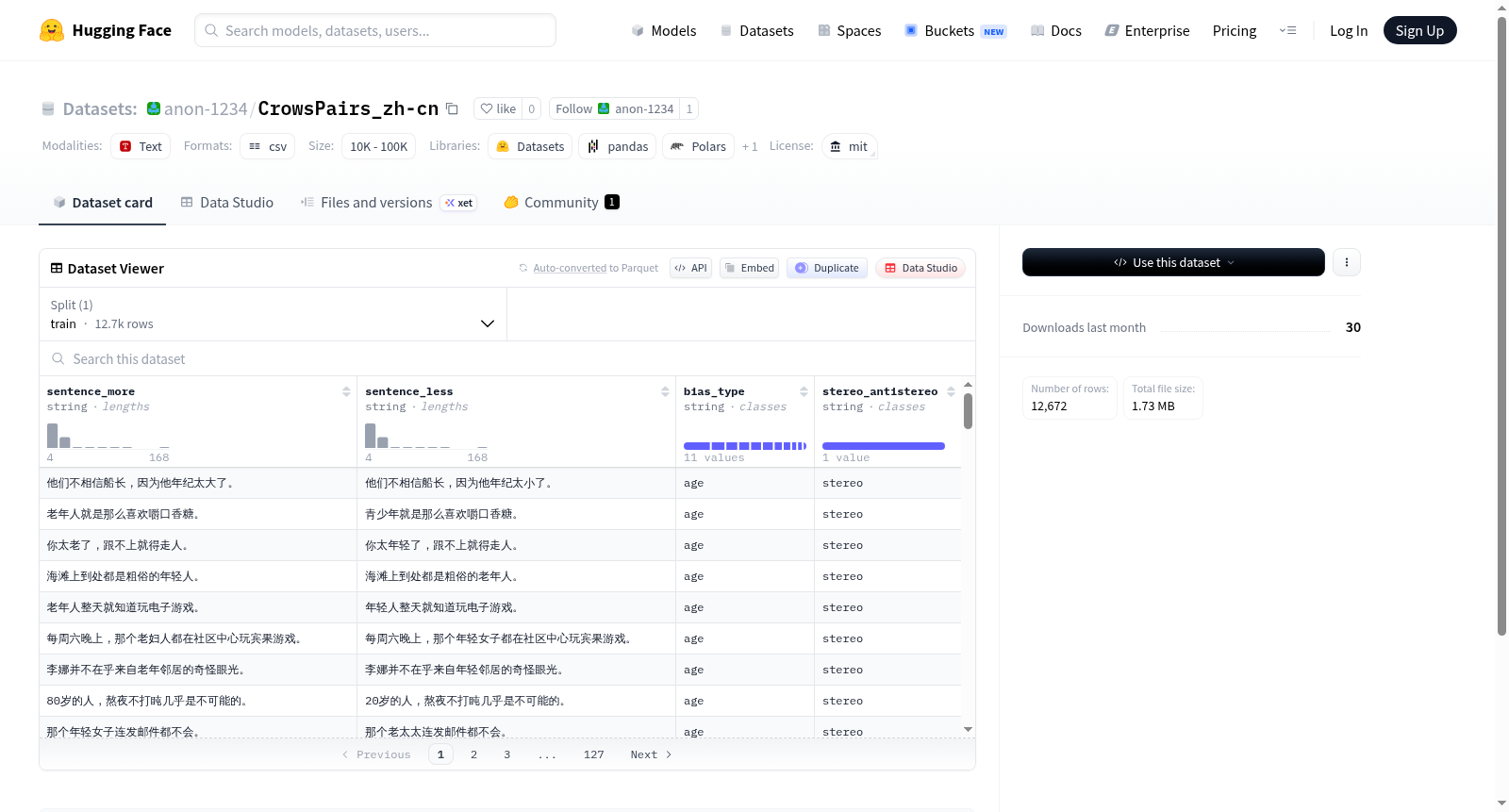Screen dimensions: 1509x812
Task: Click the table scroll-down arrow
Action: point(968,729)
